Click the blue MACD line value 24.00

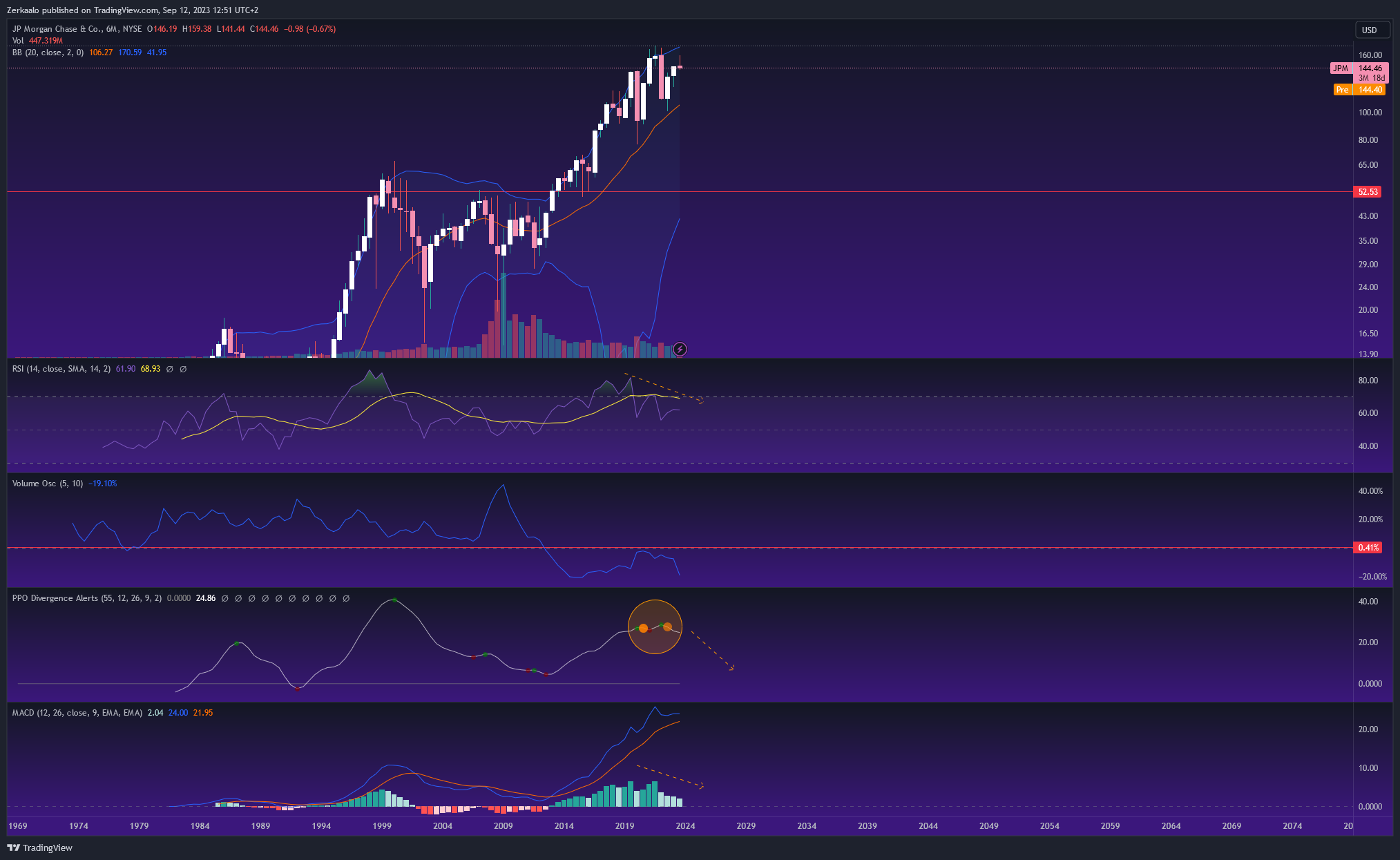click(x=178, y=713)
